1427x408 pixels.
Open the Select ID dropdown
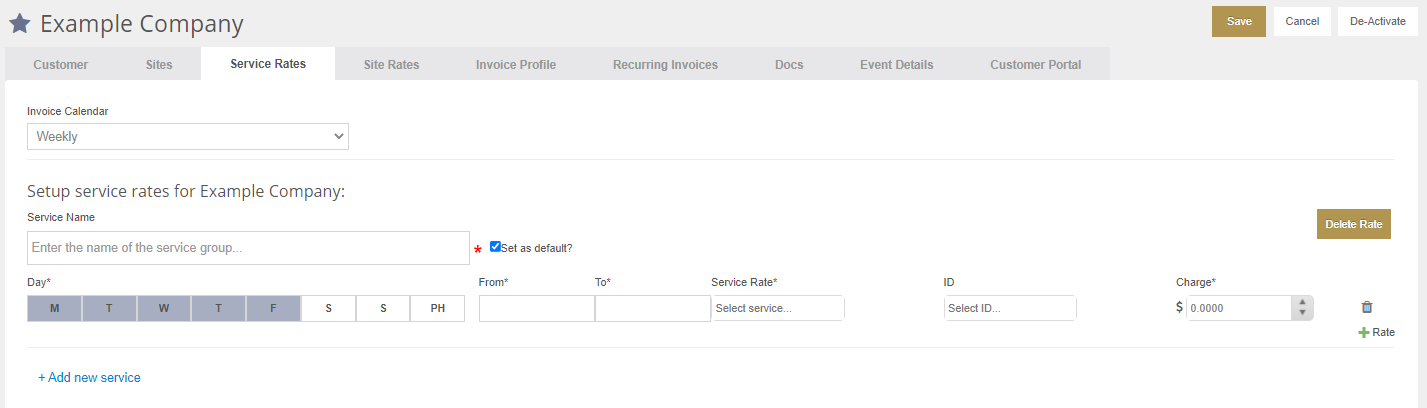coord(1010,308)
